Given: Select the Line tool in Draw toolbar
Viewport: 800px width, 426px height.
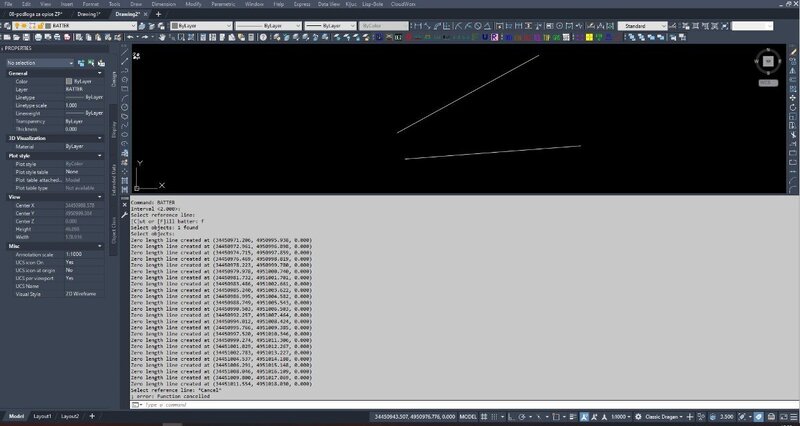Looking at the screenshot, I should (124, 53).
